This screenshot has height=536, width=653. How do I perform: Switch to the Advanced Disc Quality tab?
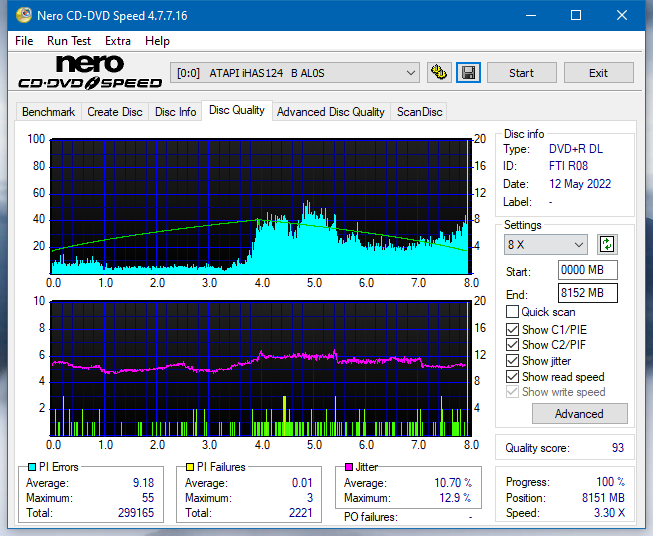(331, 112)
